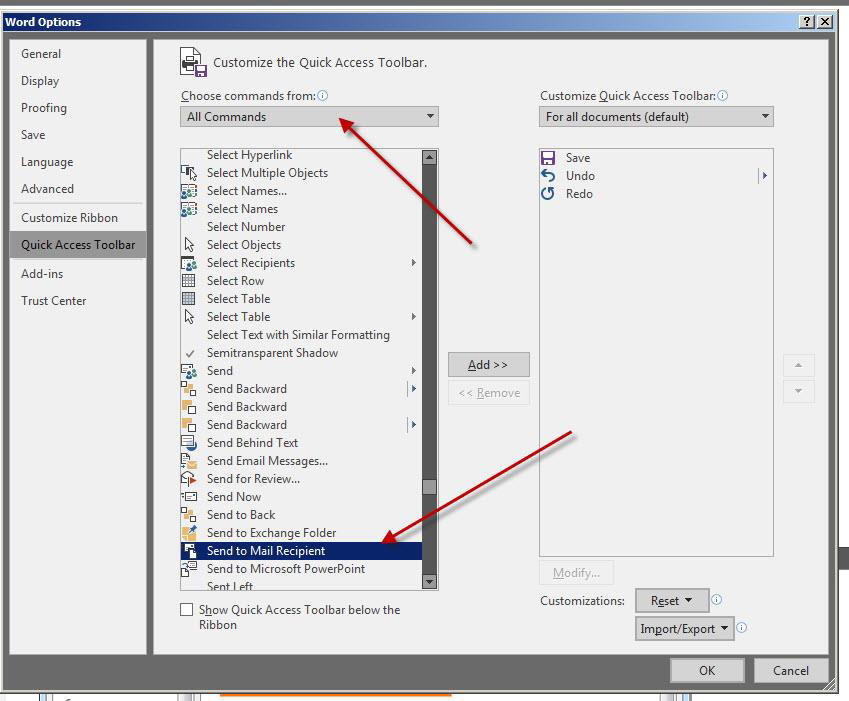Screen dimensions: 849x701
Task: Select Select Text with Similar Formatting
Action: coord(301,335)
